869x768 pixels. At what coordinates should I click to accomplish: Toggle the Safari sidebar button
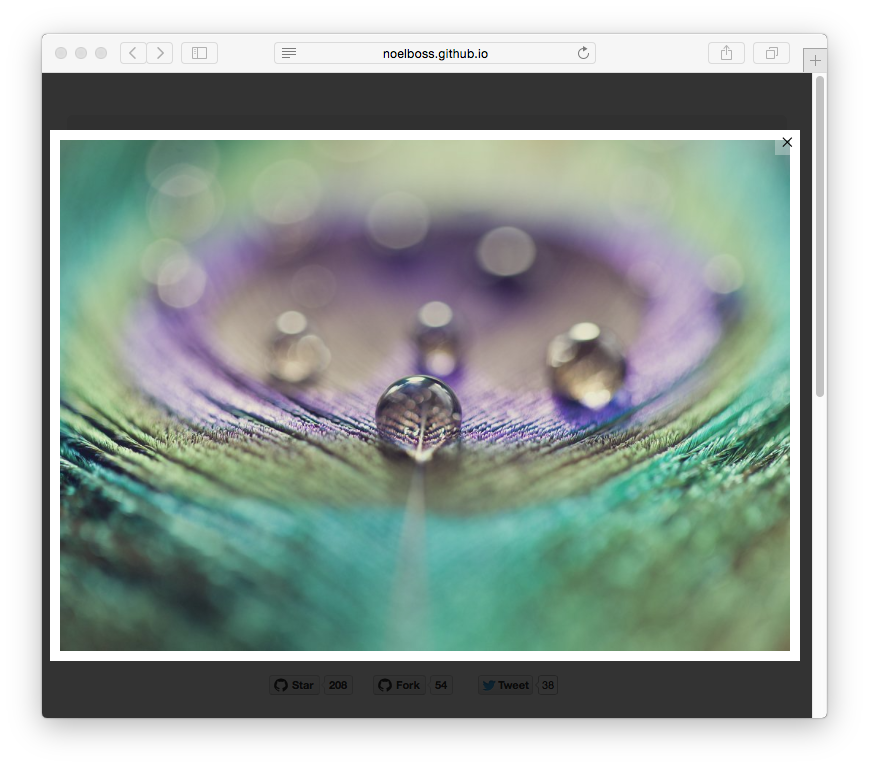coord(200,53)
